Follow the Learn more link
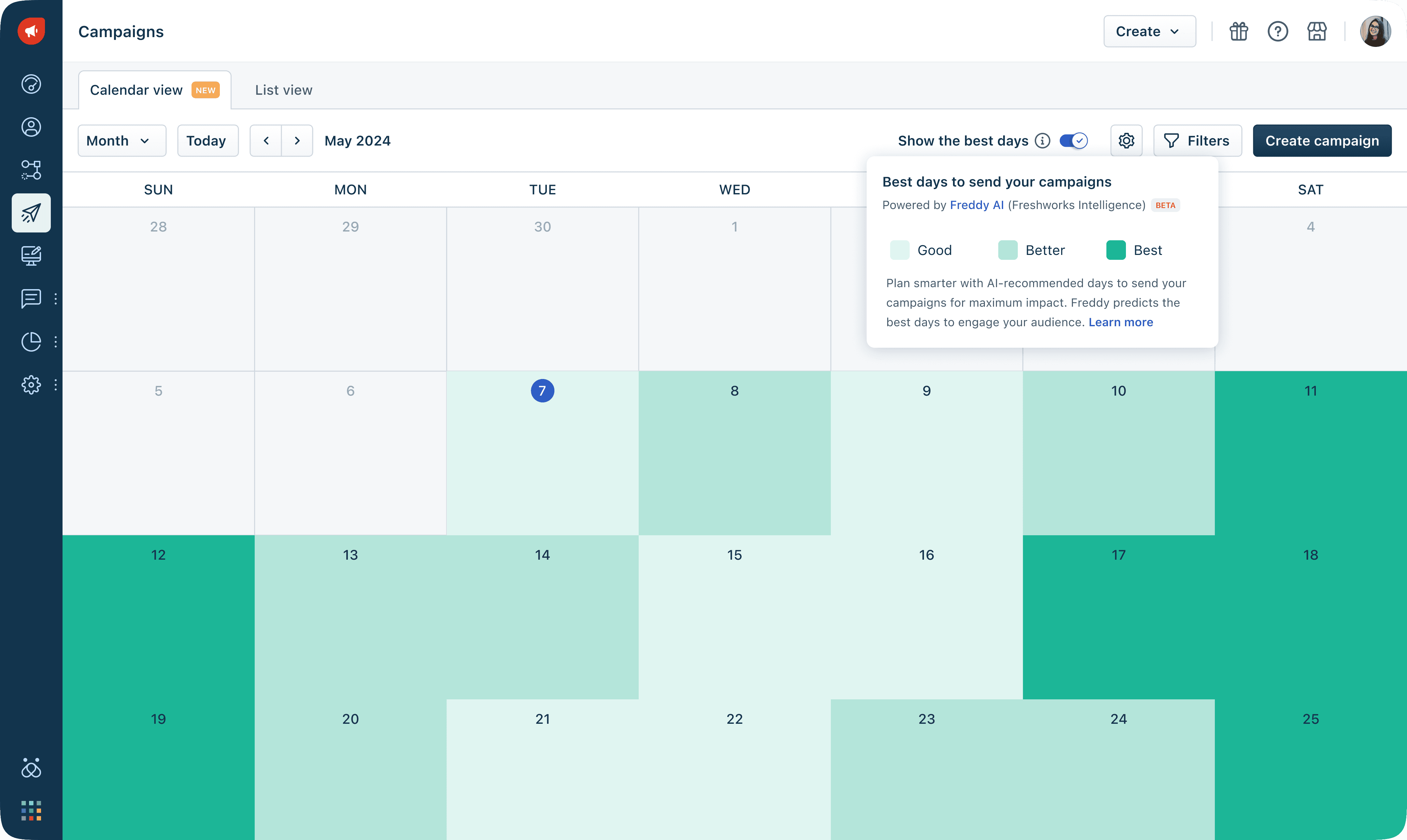The image size is (1407, 840). click(x=1120, y=322)
